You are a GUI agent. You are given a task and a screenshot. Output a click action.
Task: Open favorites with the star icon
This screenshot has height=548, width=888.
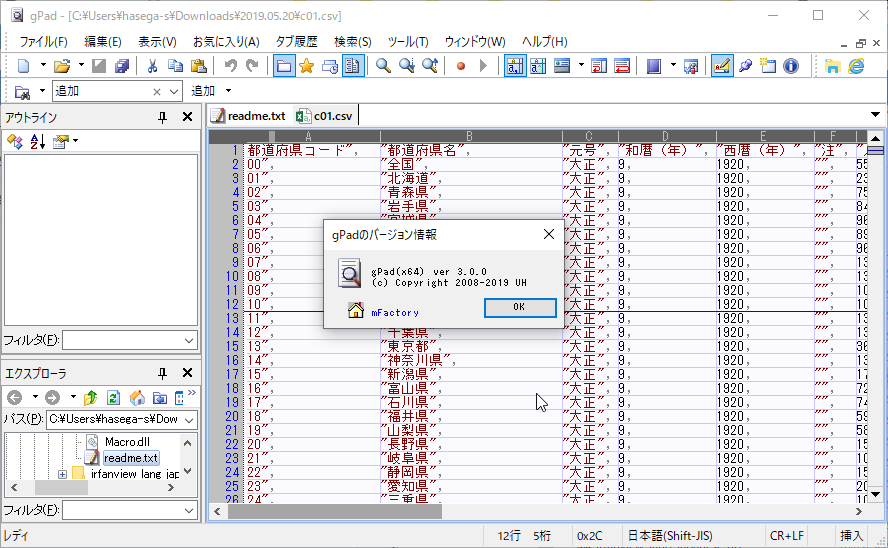point(306,66)
